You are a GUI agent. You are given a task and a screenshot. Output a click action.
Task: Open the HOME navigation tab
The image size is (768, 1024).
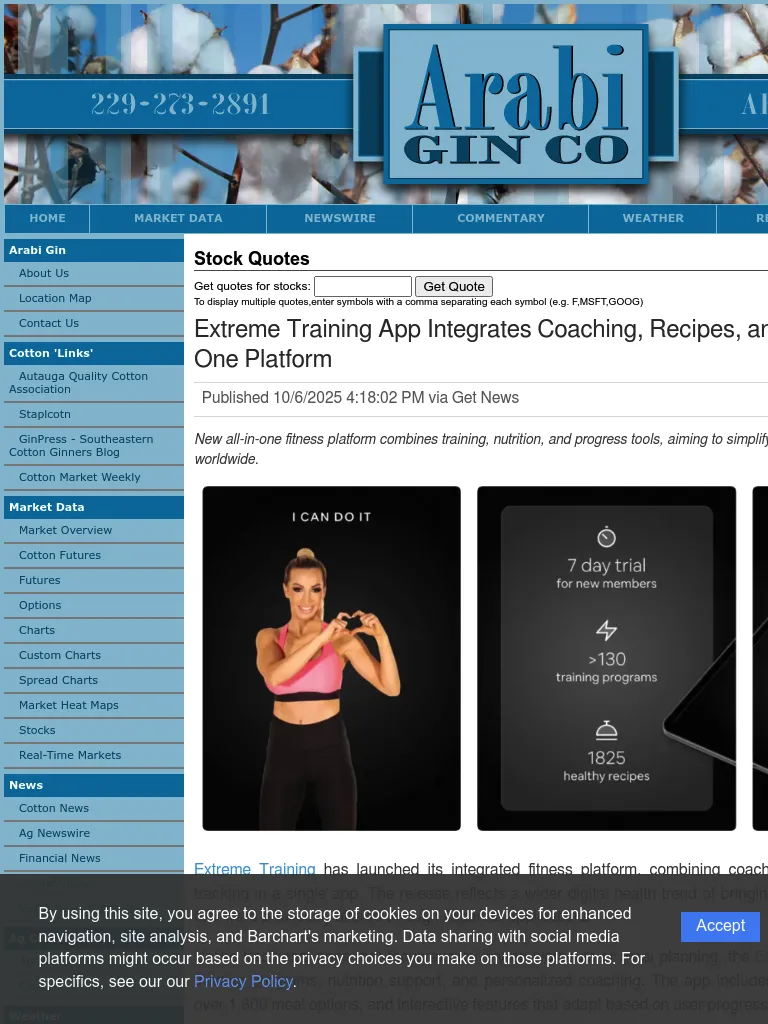pos(47,218)
